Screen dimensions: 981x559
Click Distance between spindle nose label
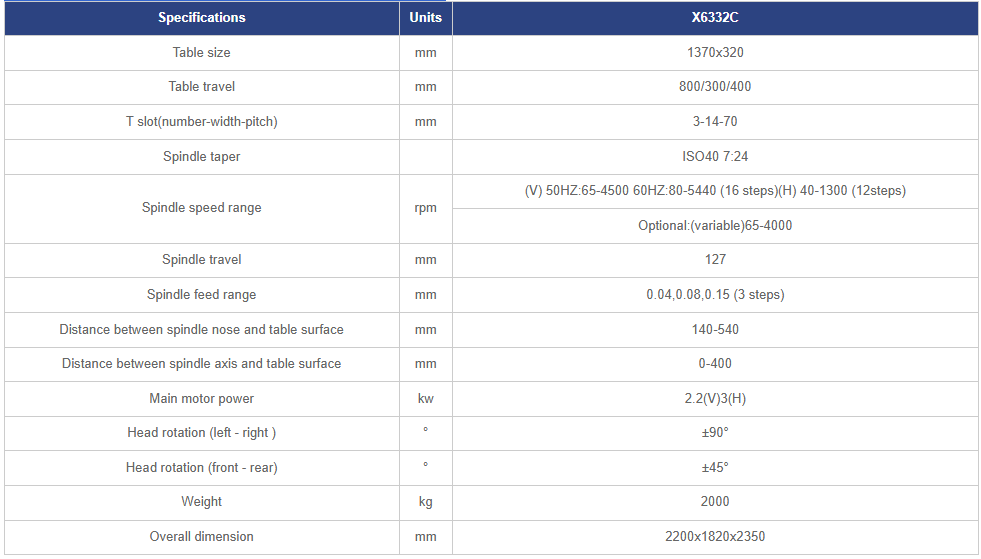tap(201, 330)
